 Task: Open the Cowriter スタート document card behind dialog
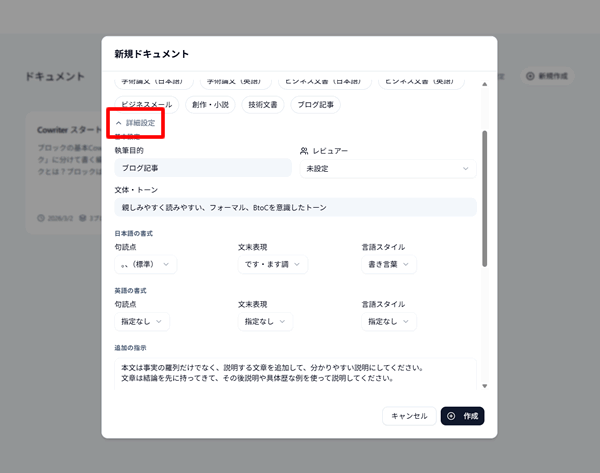[x=64, y=173]
